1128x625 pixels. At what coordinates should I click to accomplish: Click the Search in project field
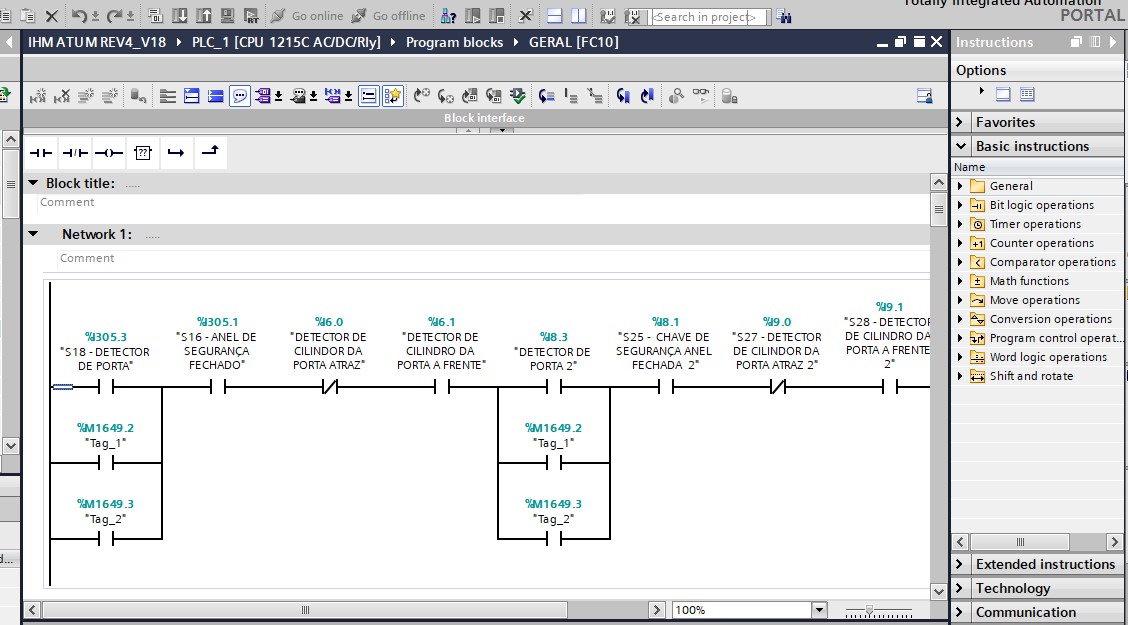click(x=708, y=17)
